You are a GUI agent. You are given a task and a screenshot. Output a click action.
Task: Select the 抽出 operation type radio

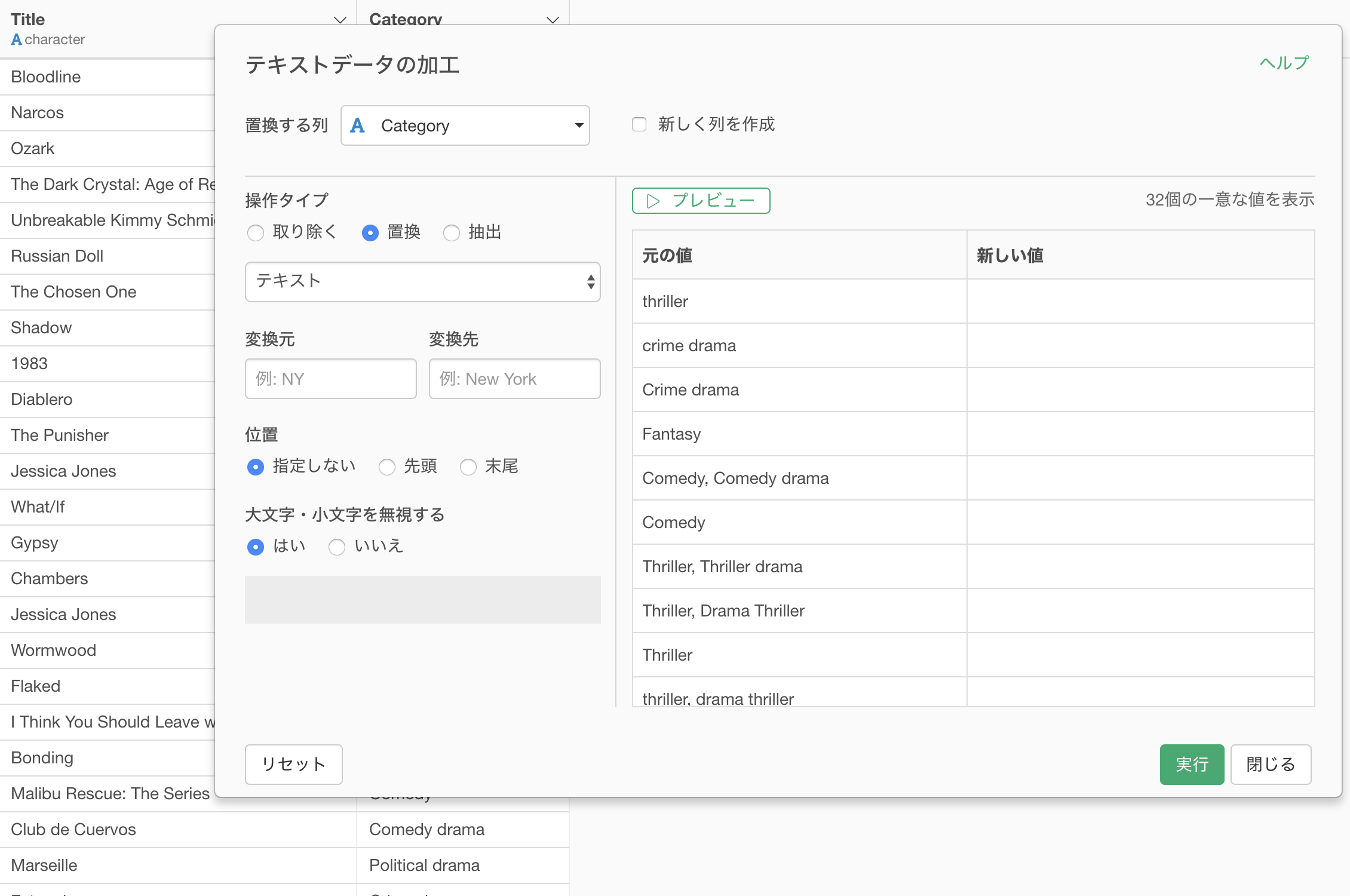[452, 232]
